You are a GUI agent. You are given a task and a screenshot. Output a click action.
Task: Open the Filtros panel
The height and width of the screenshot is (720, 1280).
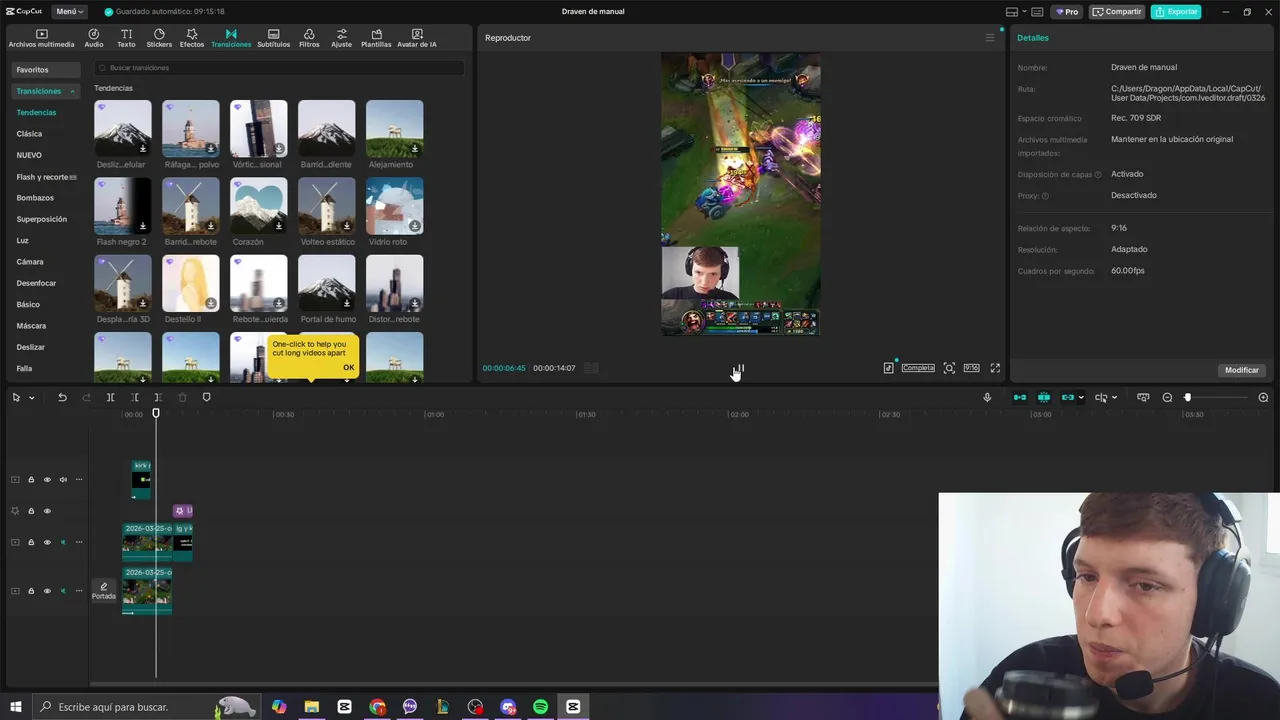(309, 38)
